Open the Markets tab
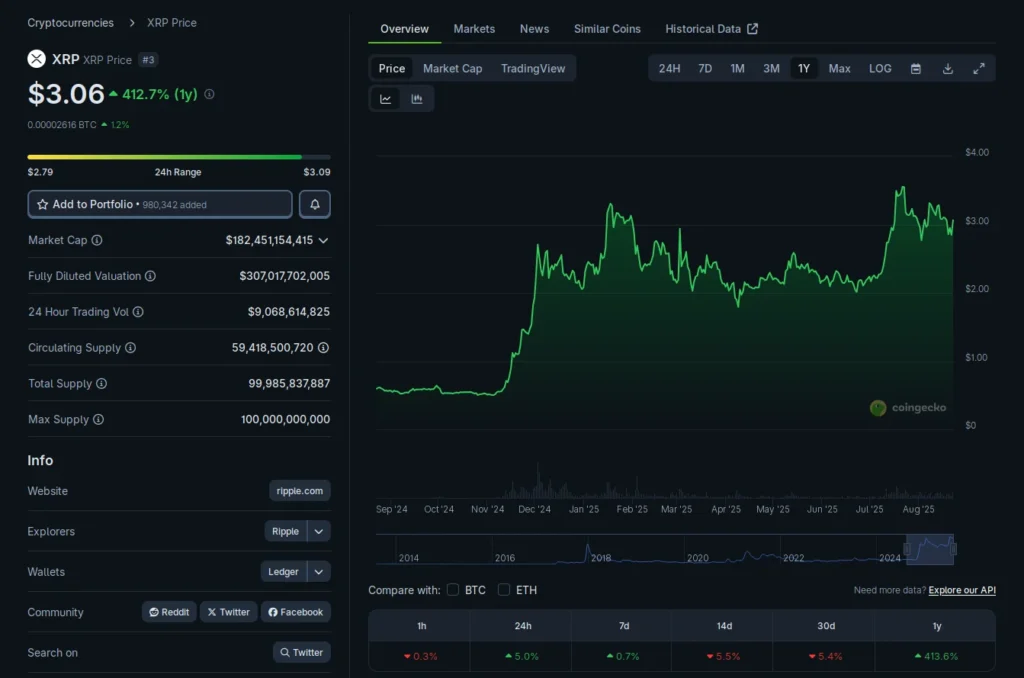Viewport: 1024px width, 678px height. point(474,29)
